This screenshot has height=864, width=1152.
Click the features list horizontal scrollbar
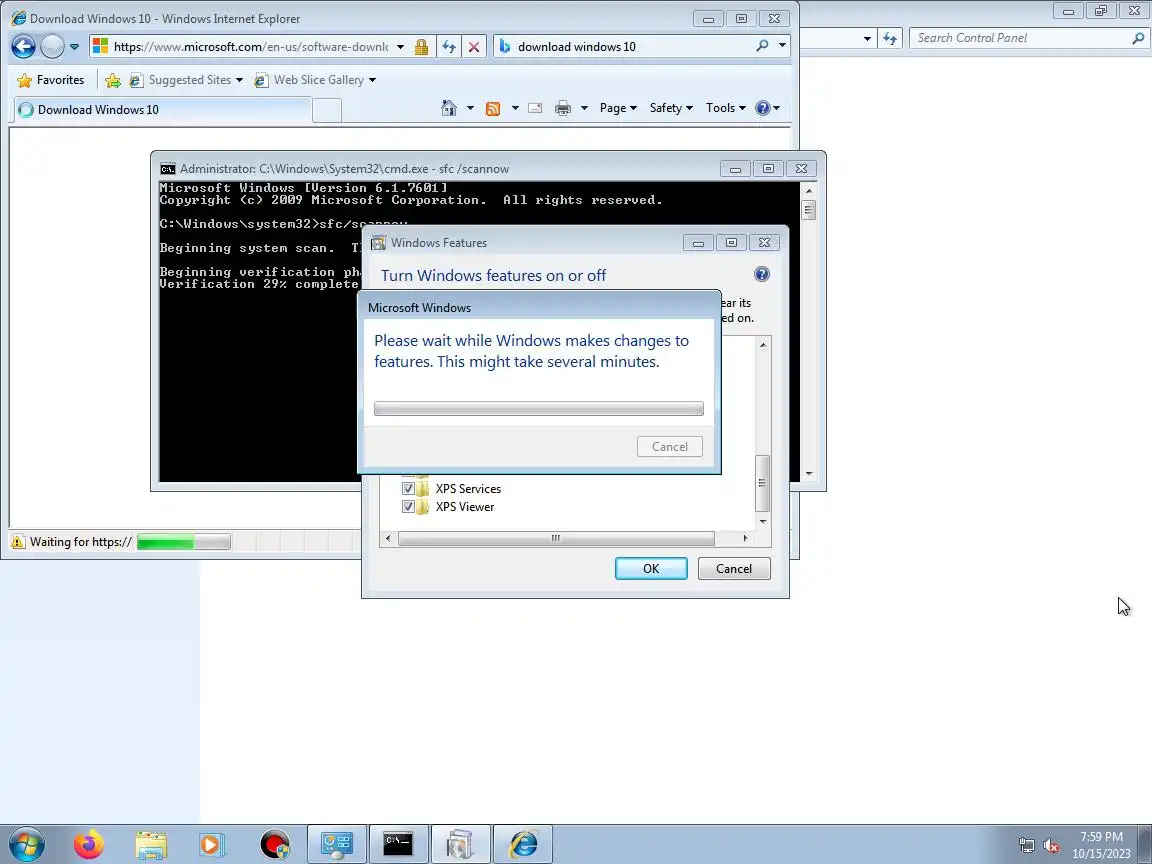point(556,539)
